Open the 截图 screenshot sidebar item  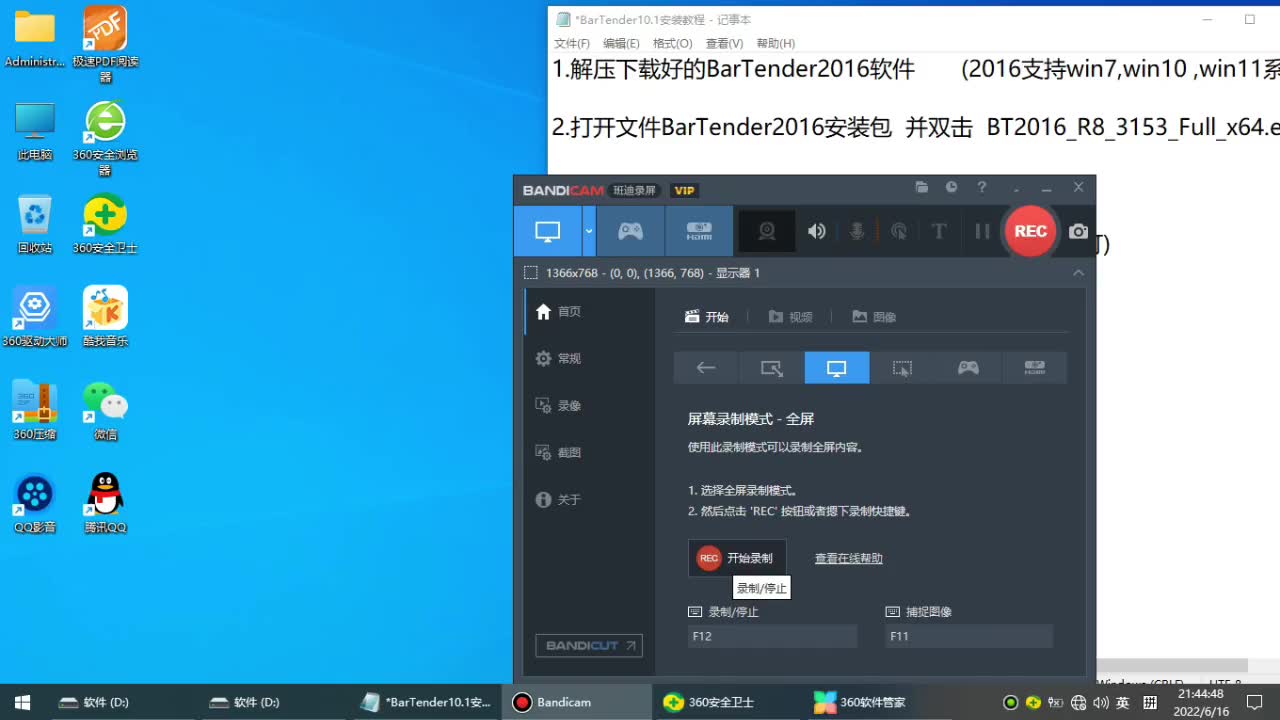click(590, 453)
